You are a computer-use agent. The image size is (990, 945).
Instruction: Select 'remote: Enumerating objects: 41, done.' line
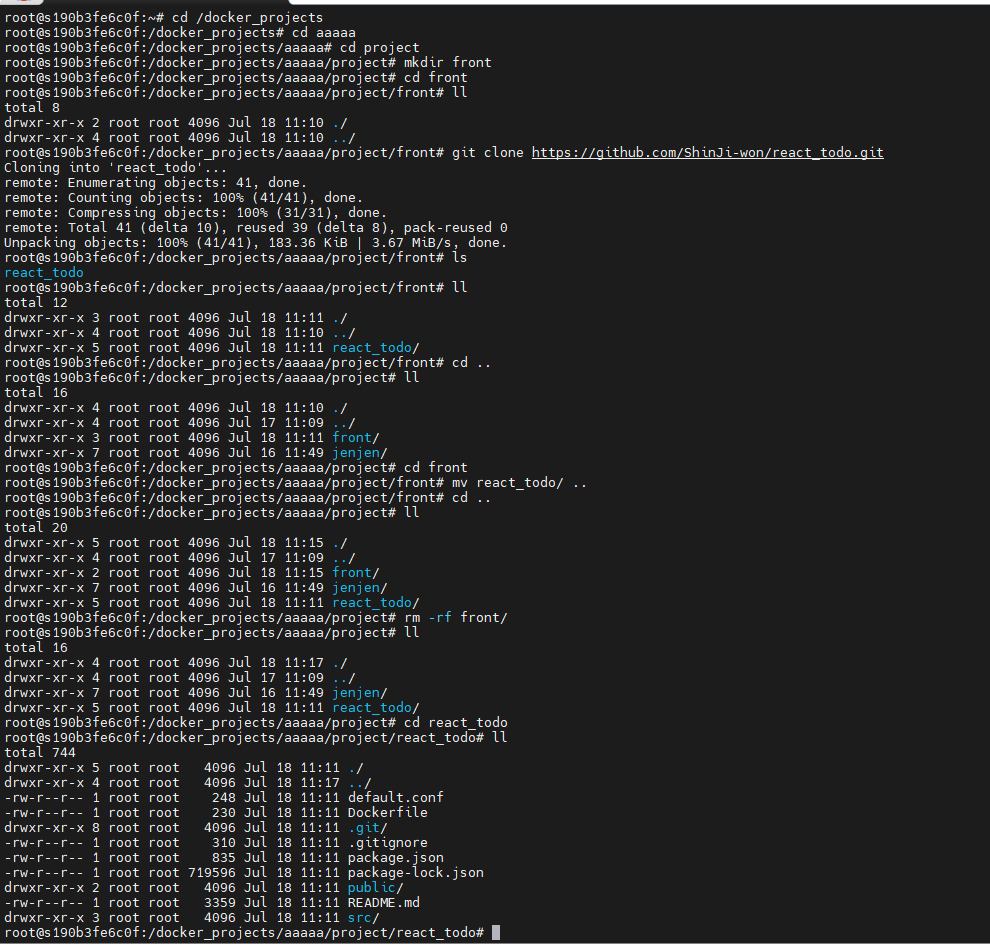click(155, 183)
